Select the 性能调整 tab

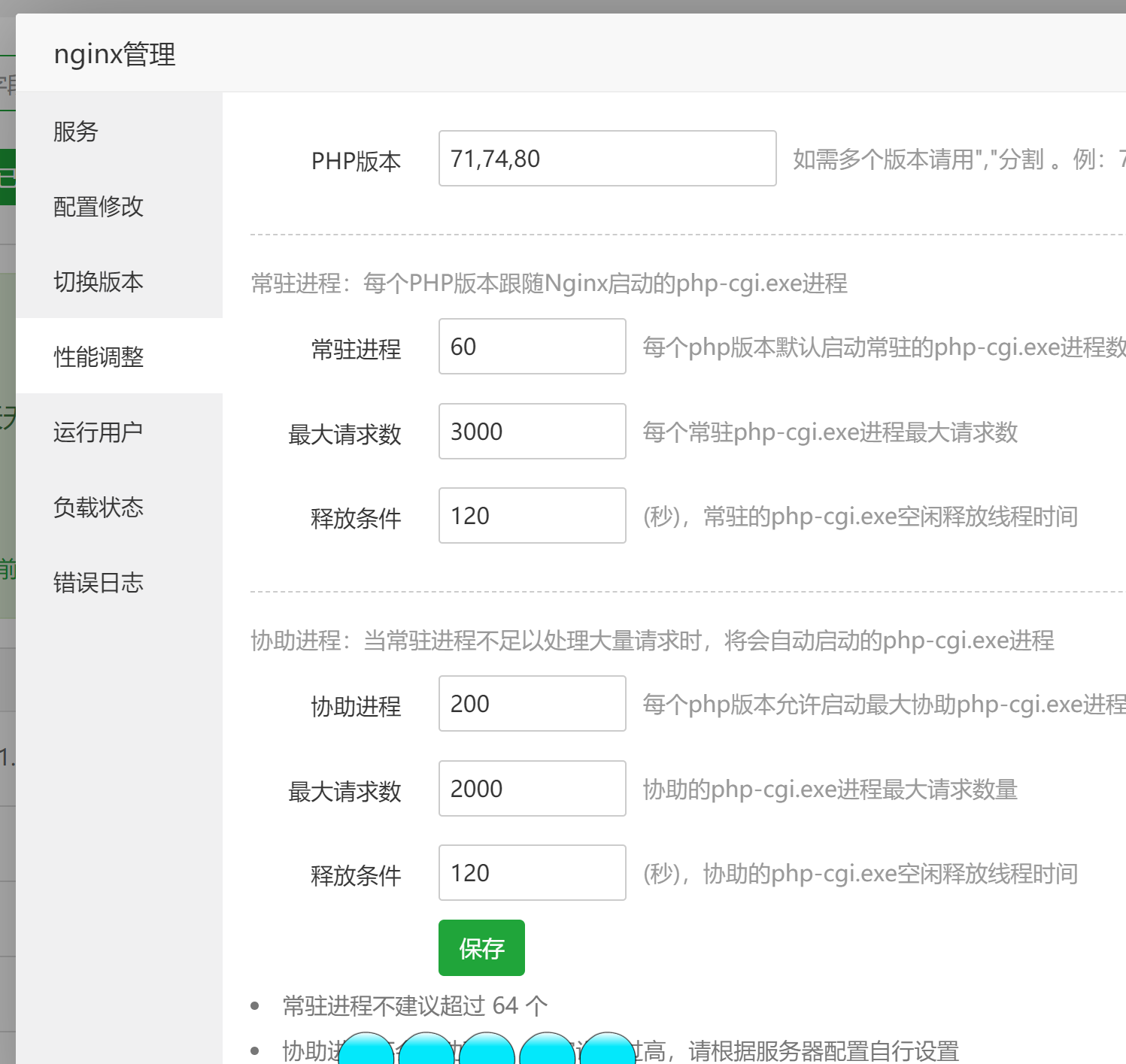coord(119,356)
